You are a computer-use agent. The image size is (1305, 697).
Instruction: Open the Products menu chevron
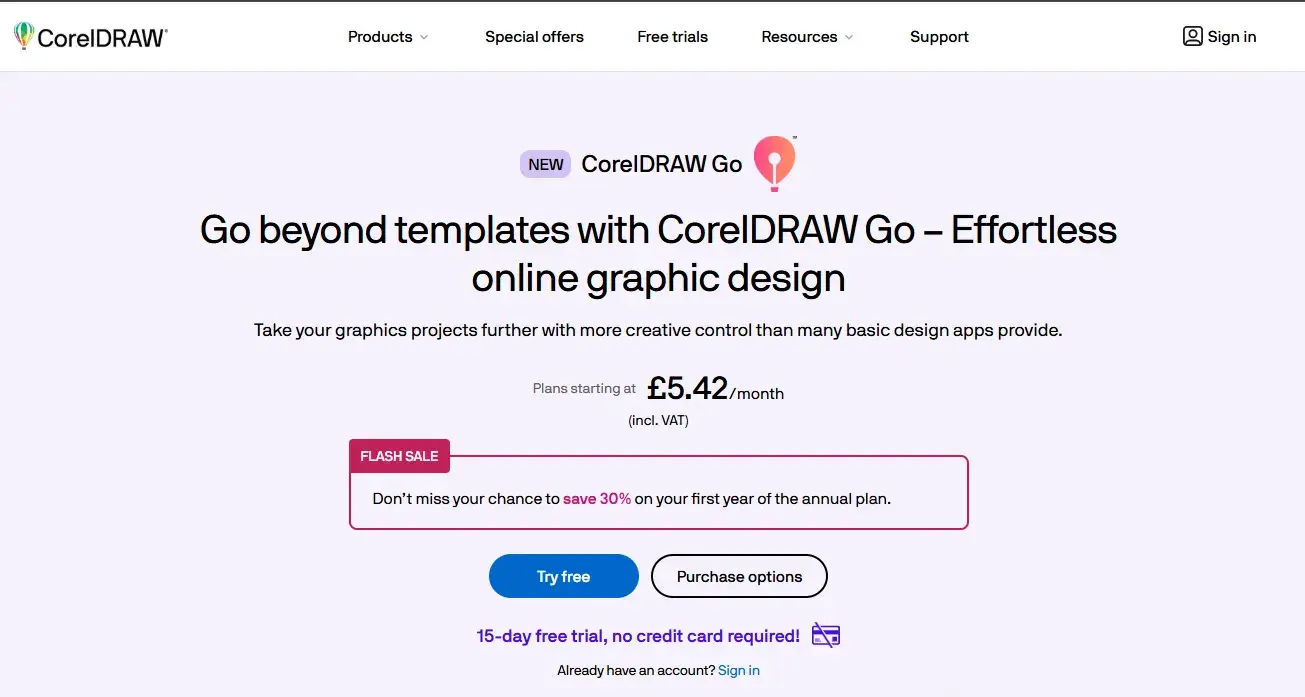click(x=423, y=38)
